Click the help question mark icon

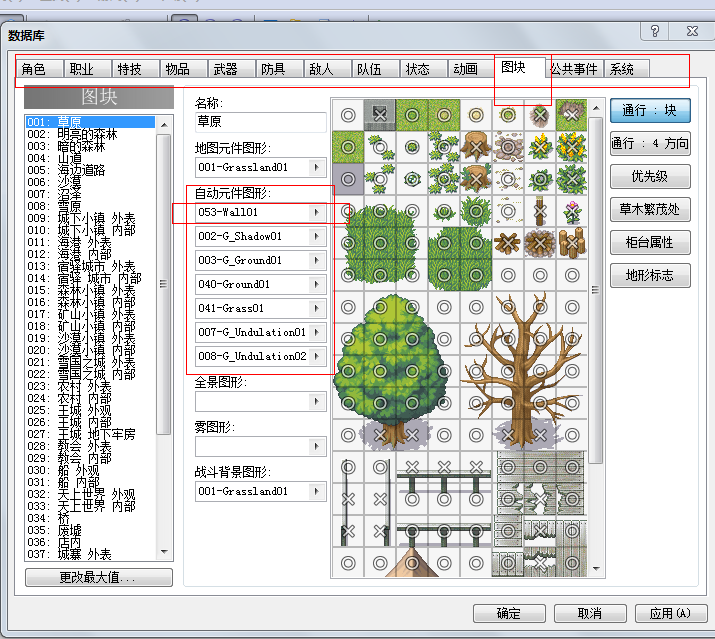click(654, 31)
